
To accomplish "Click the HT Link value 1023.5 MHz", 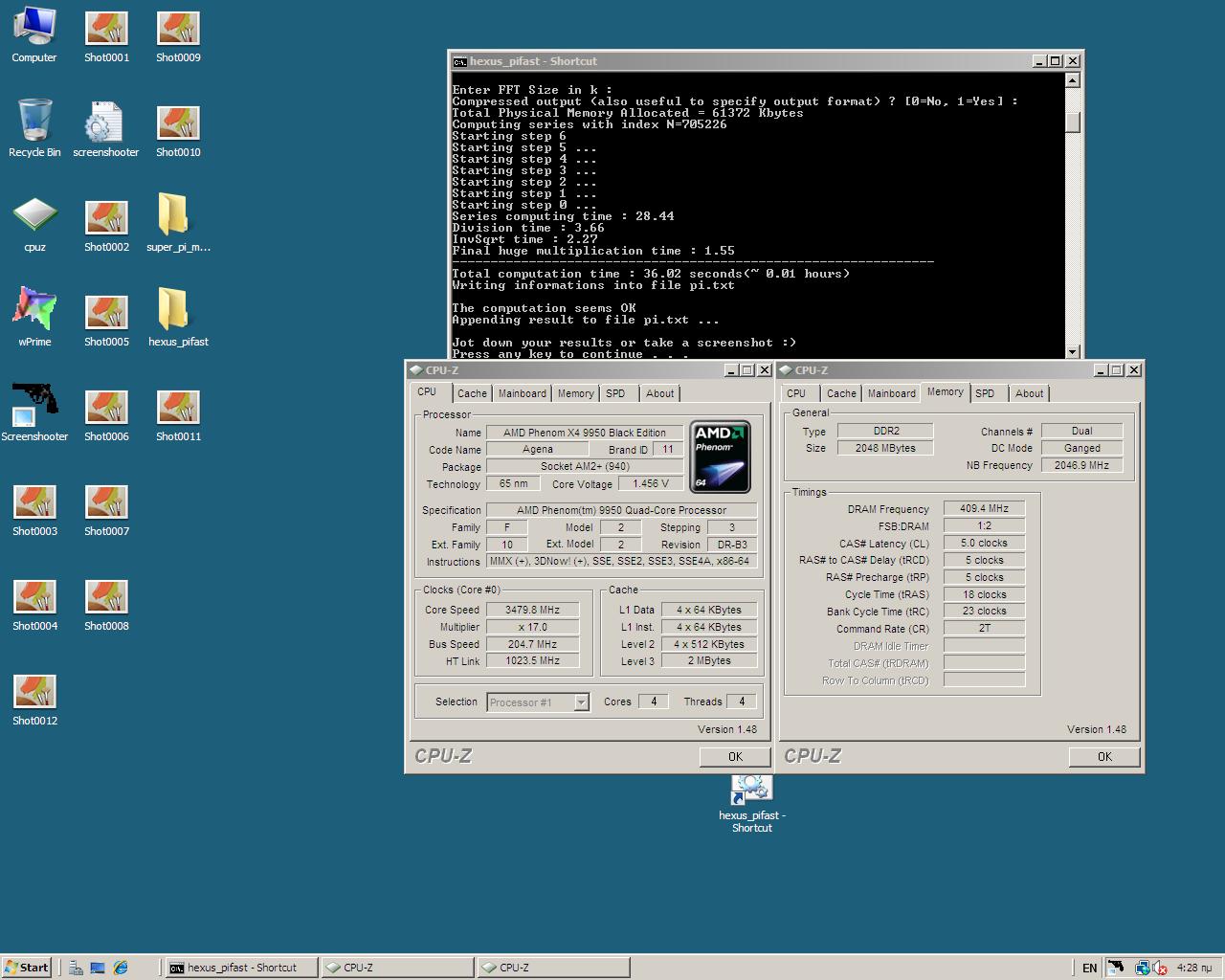I will coord(533,661).
